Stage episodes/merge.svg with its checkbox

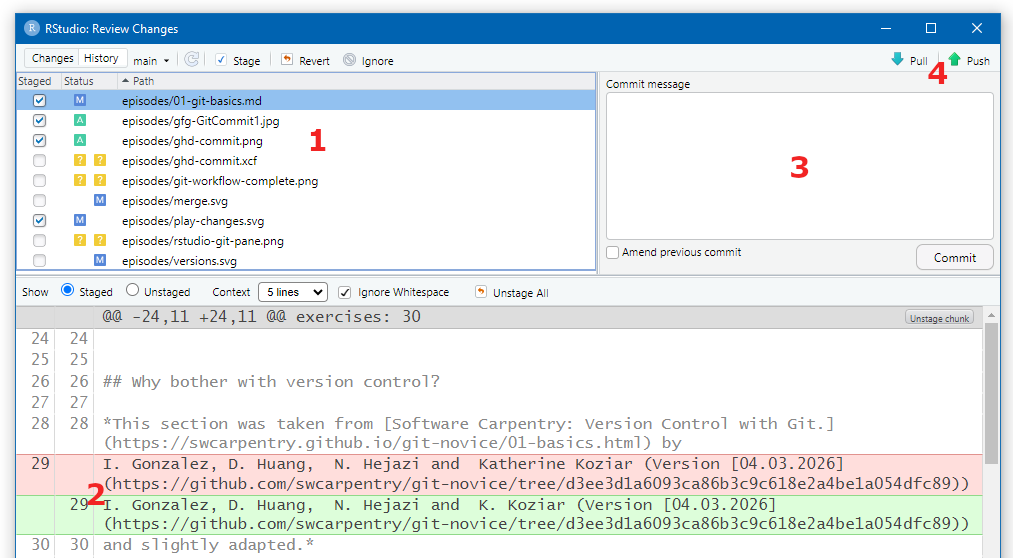point(39,201)
